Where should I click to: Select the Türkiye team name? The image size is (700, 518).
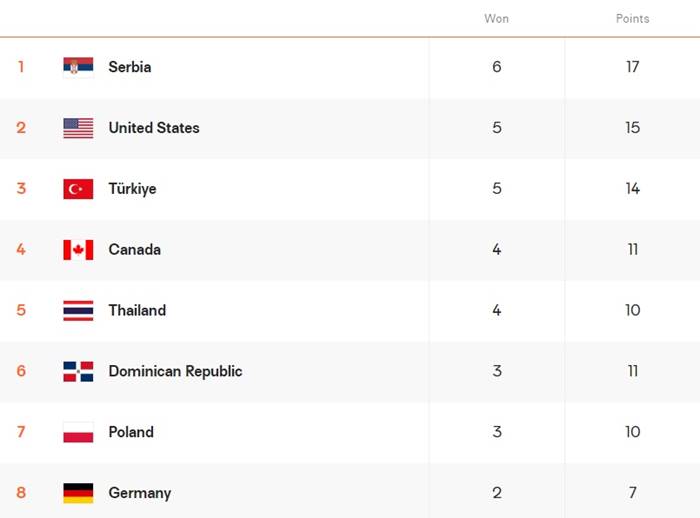click(132, 189)
